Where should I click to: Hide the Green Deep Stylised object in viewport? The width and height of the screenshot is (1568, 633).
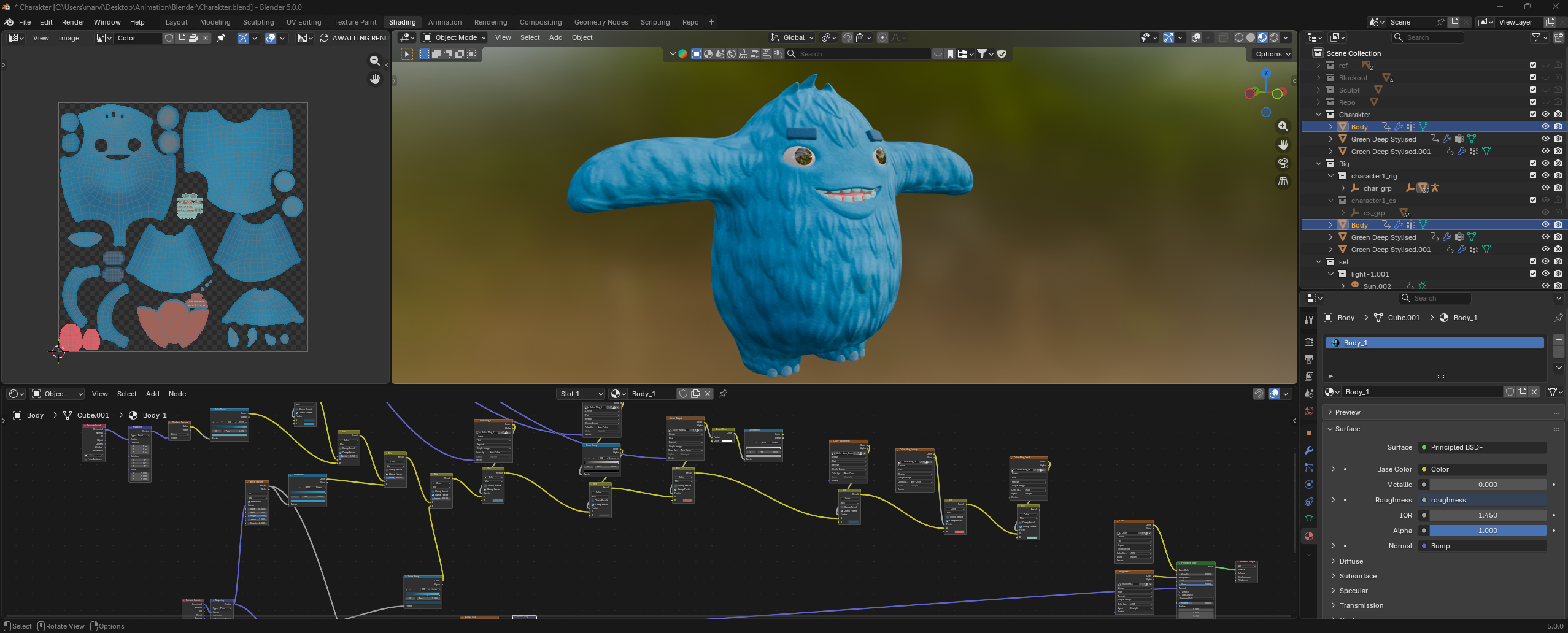(1545, 139)
